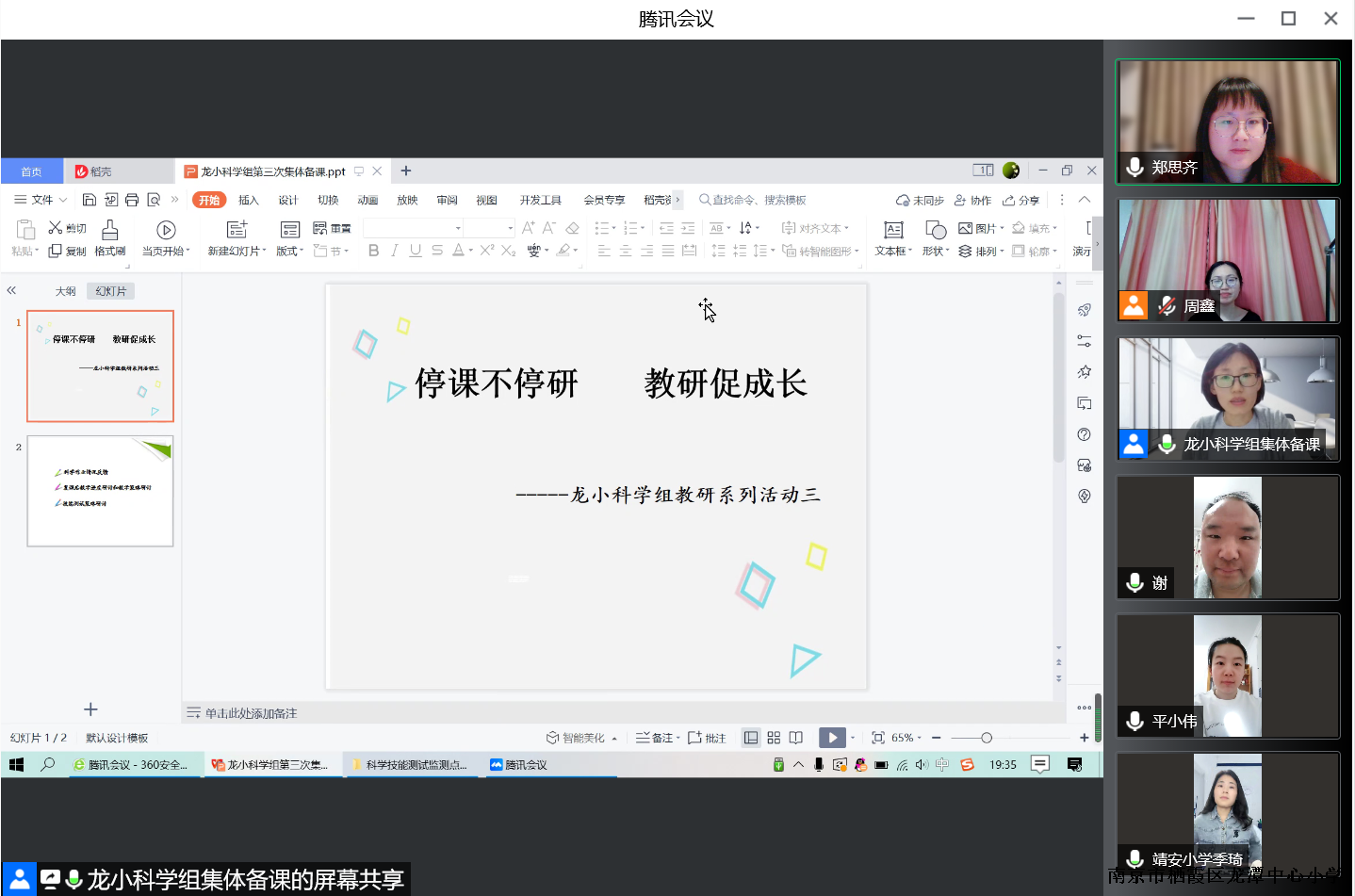The image size is (1355, 896).
Task: Click the Strikethrough S formatting icon
Action: 437,251
